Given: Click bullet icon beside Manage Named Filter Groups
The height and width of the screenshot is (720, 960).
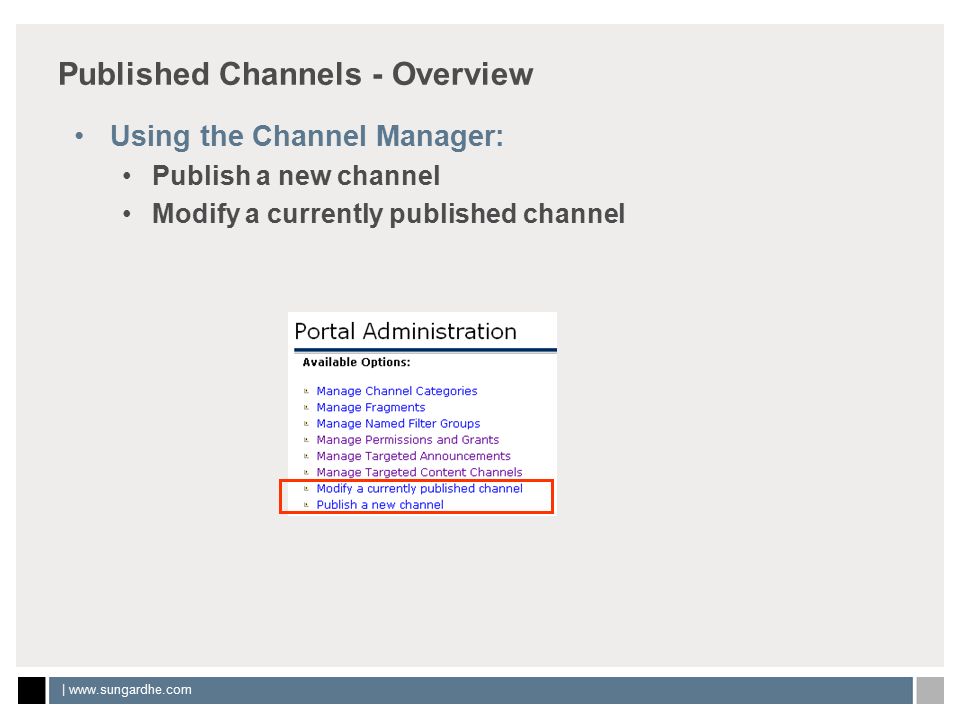Looking at the screenshot, I should (306, 423).
